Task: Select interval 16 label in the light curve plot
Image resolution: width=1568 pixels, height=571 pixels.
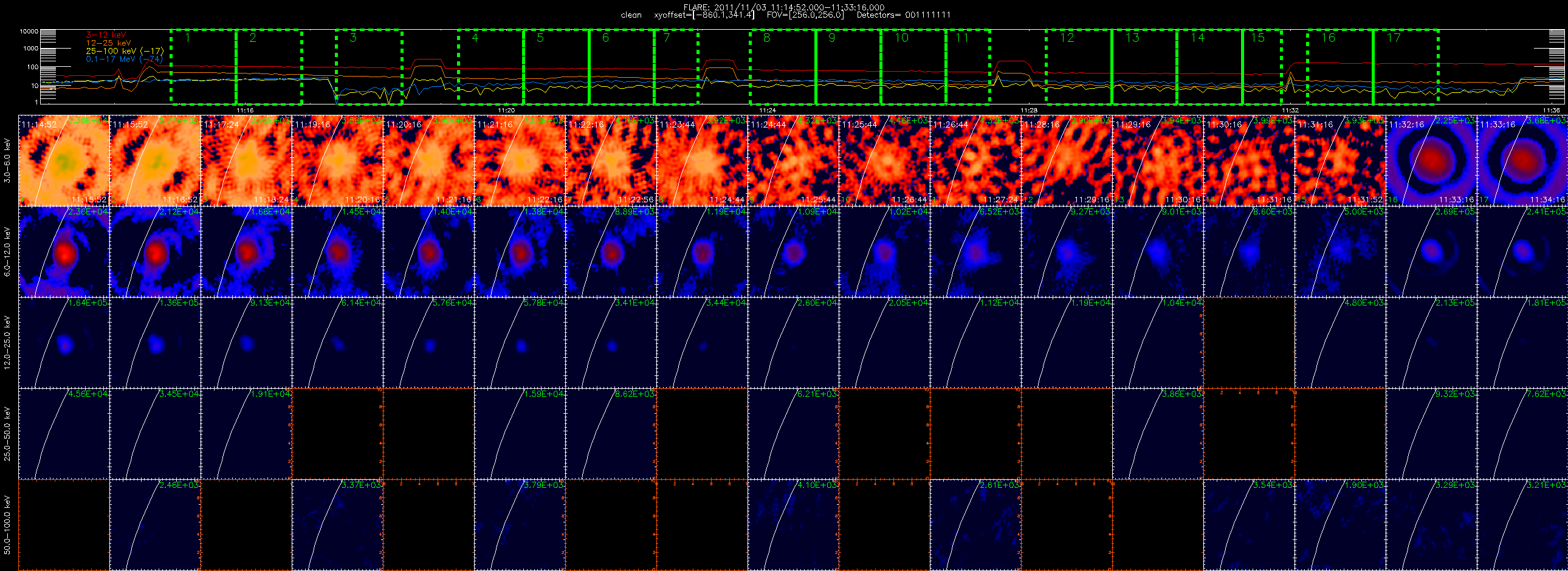Action: tap(1328, 38)
